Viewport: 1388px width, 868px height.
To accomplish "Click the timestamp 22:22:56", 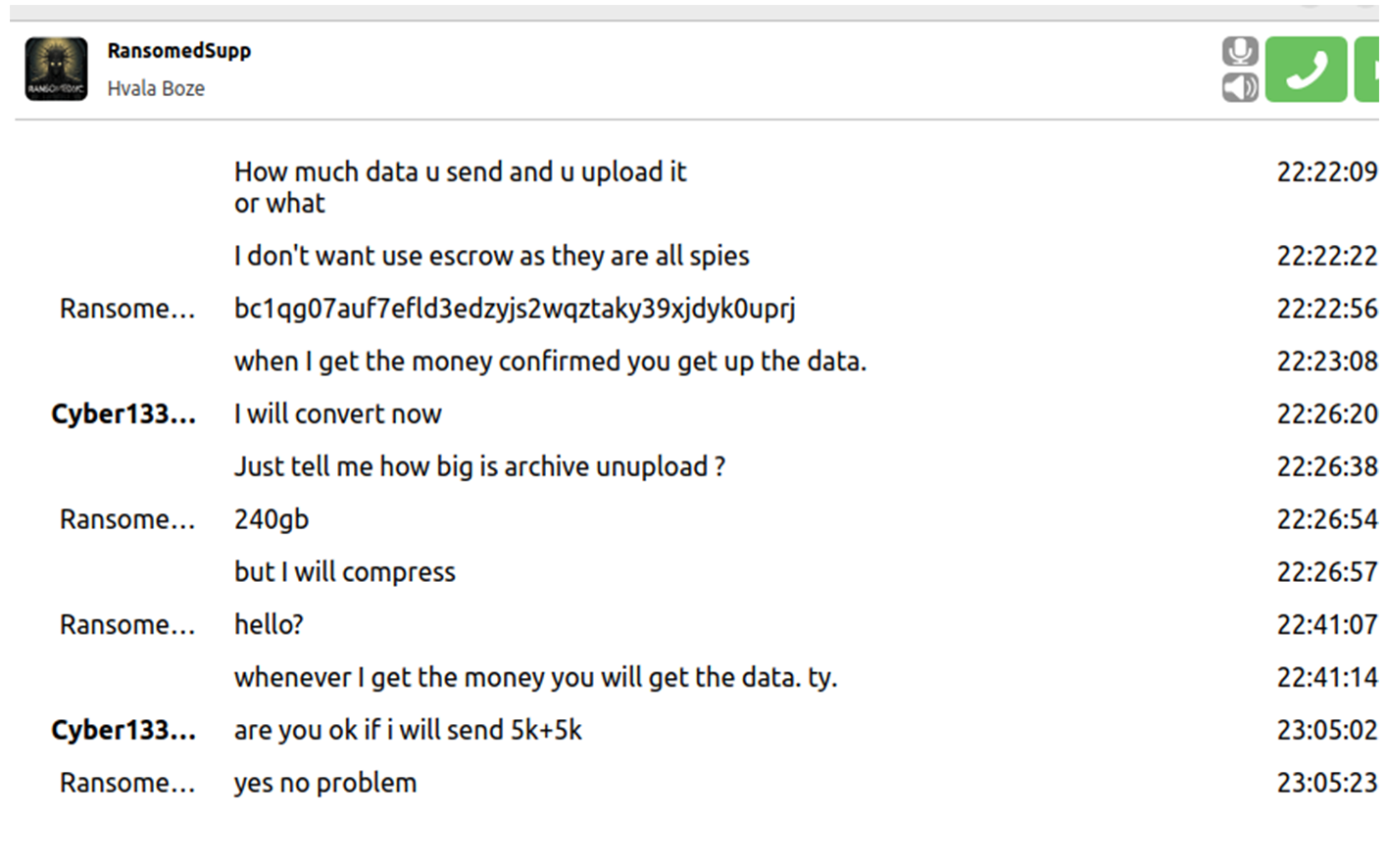I will [1327, 309].
